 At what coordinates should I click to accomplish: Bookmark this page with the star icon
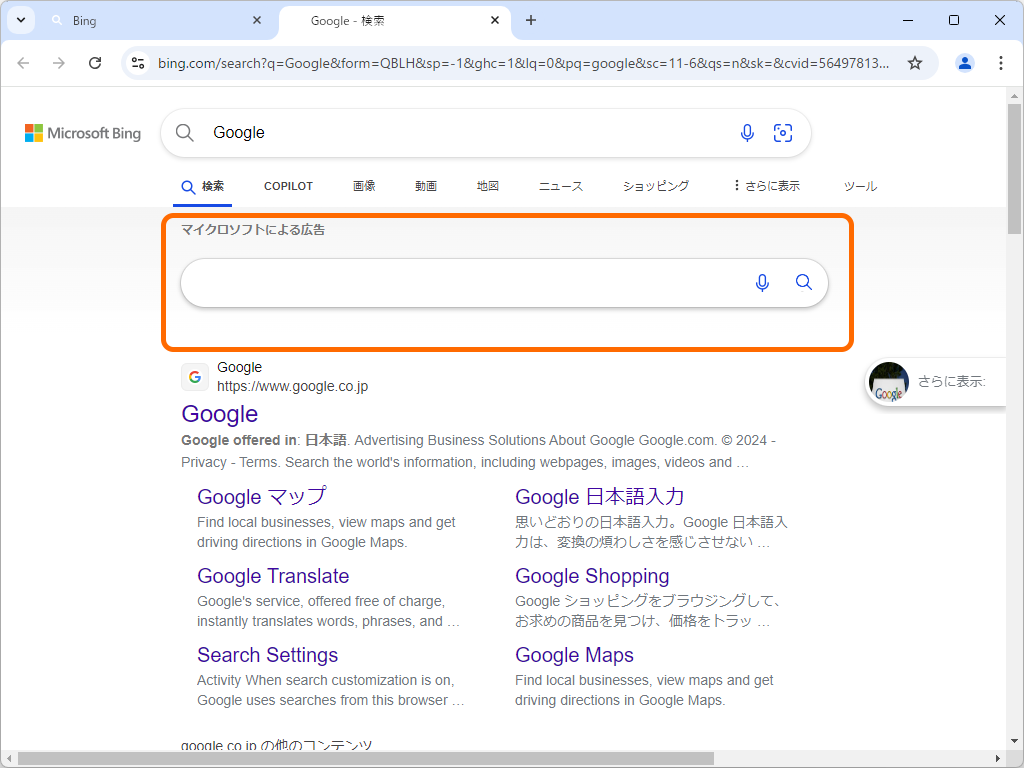(x=914, y=62)
